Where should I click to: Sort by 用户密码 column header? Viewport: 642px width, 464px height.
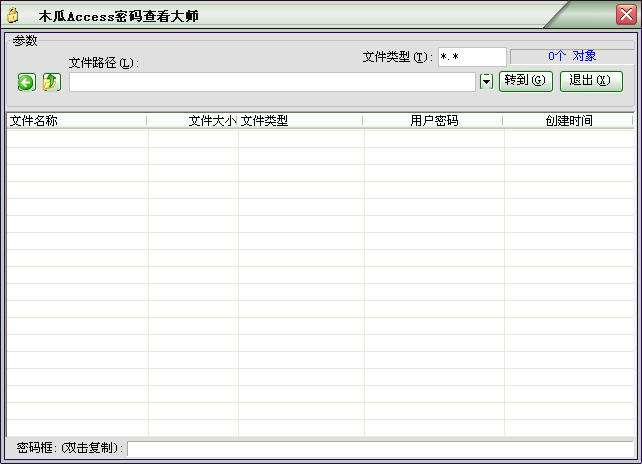[x=433, y=121]
